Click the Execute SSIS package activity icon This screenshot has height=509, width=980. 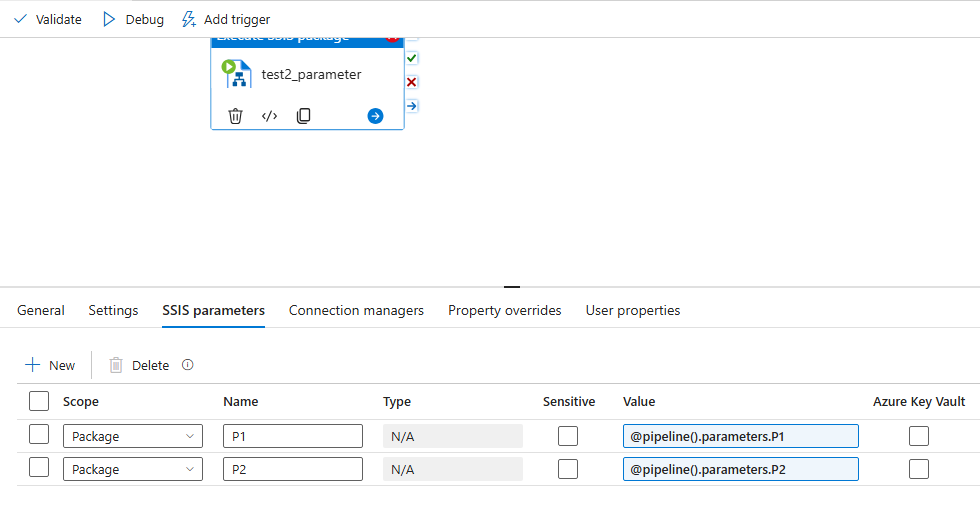click(x=237, y=74)
